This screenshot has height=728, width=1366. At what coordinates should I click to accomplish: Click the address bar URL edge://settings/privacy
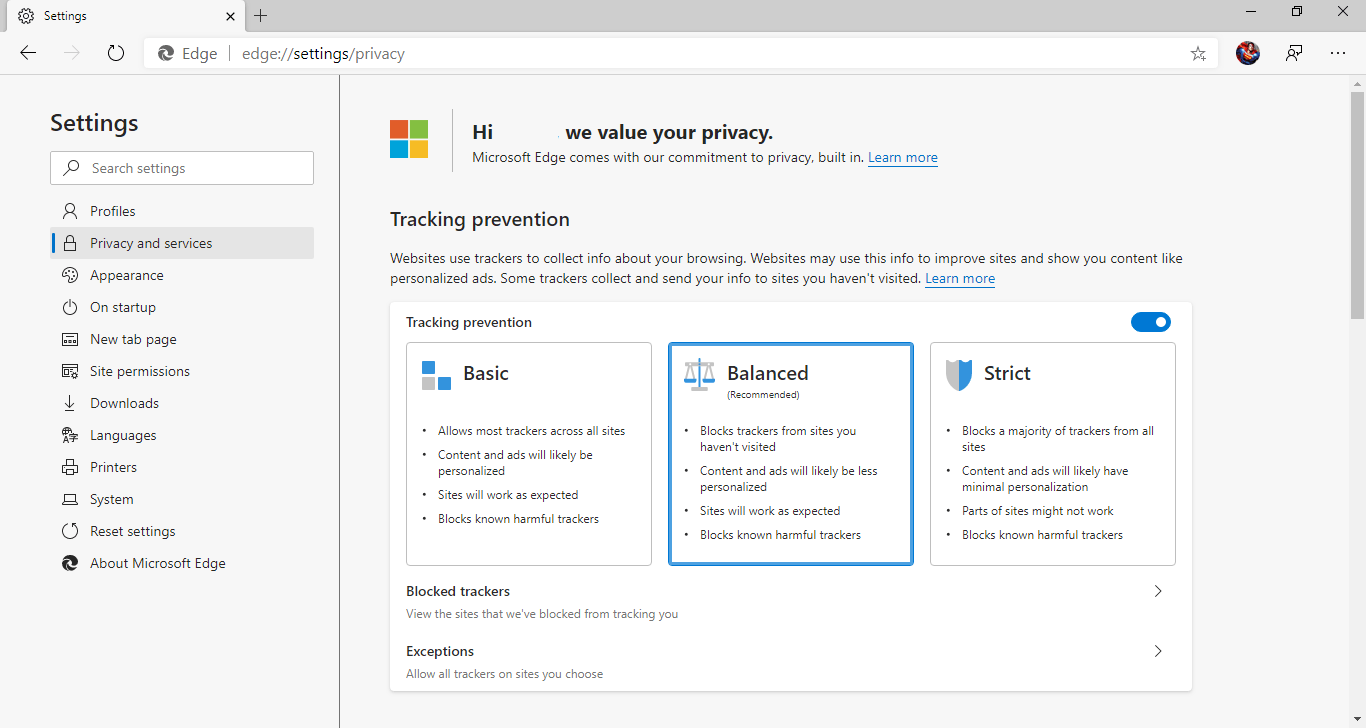(x=323, y=53)
